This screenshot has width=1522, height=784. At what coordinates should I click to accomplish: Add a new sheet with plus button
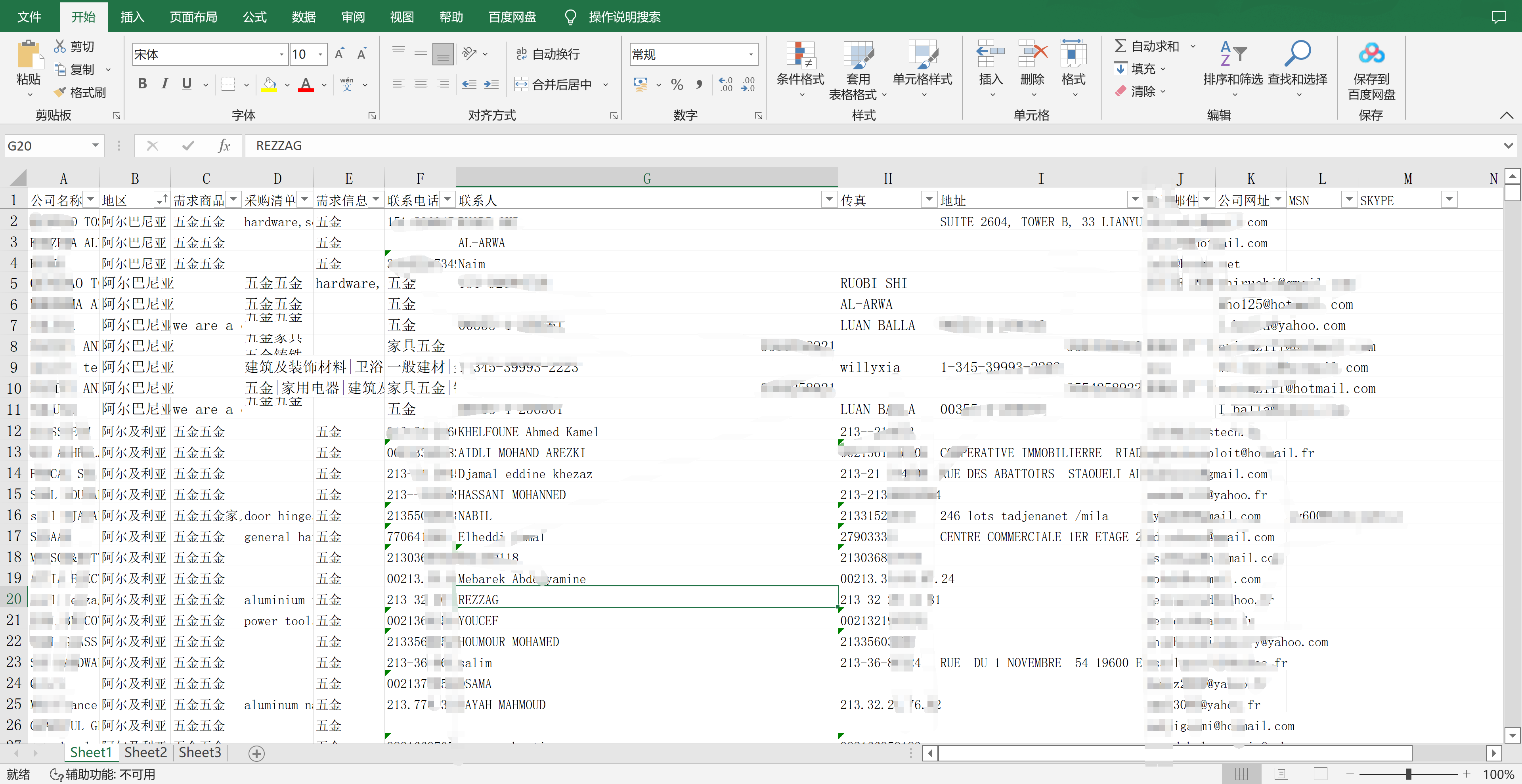click(x=256, y=753)
